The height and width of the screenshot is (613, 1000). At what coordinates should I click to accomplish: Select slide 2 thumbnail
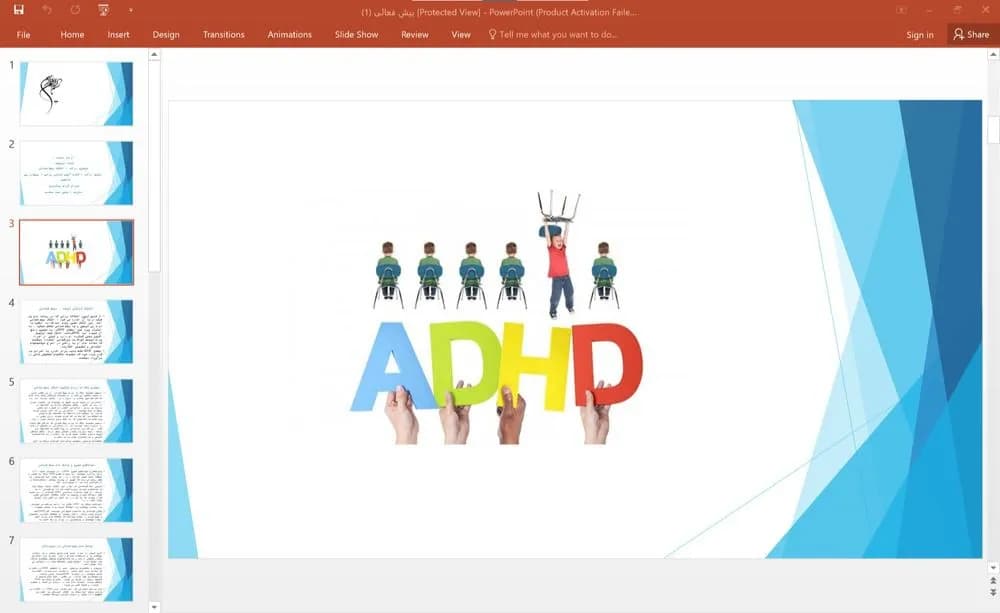click(77, 173)
